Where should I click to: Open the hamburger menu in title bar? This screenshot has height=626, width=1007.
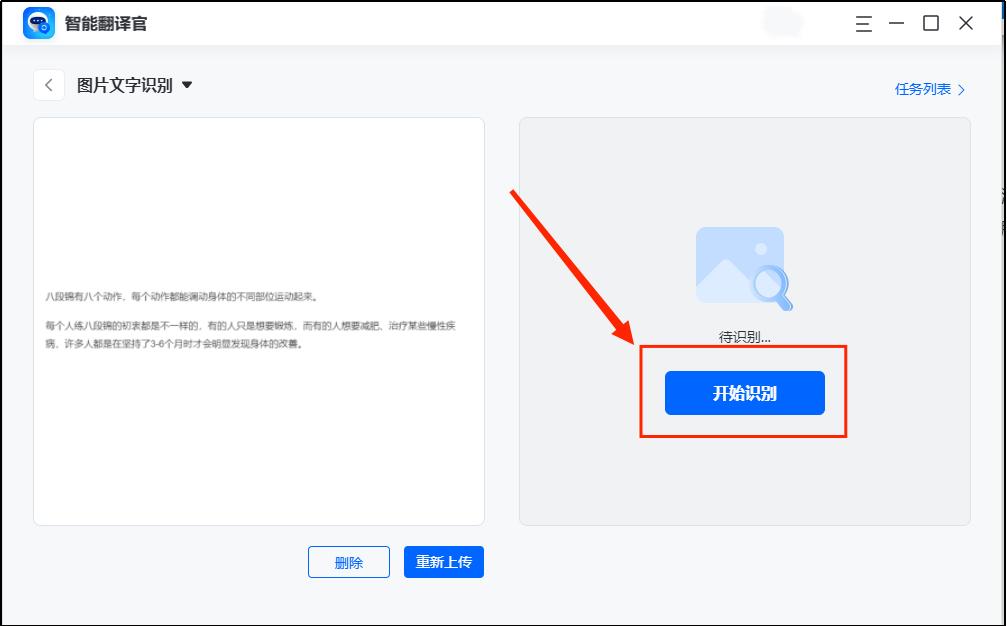coord(863,22)
